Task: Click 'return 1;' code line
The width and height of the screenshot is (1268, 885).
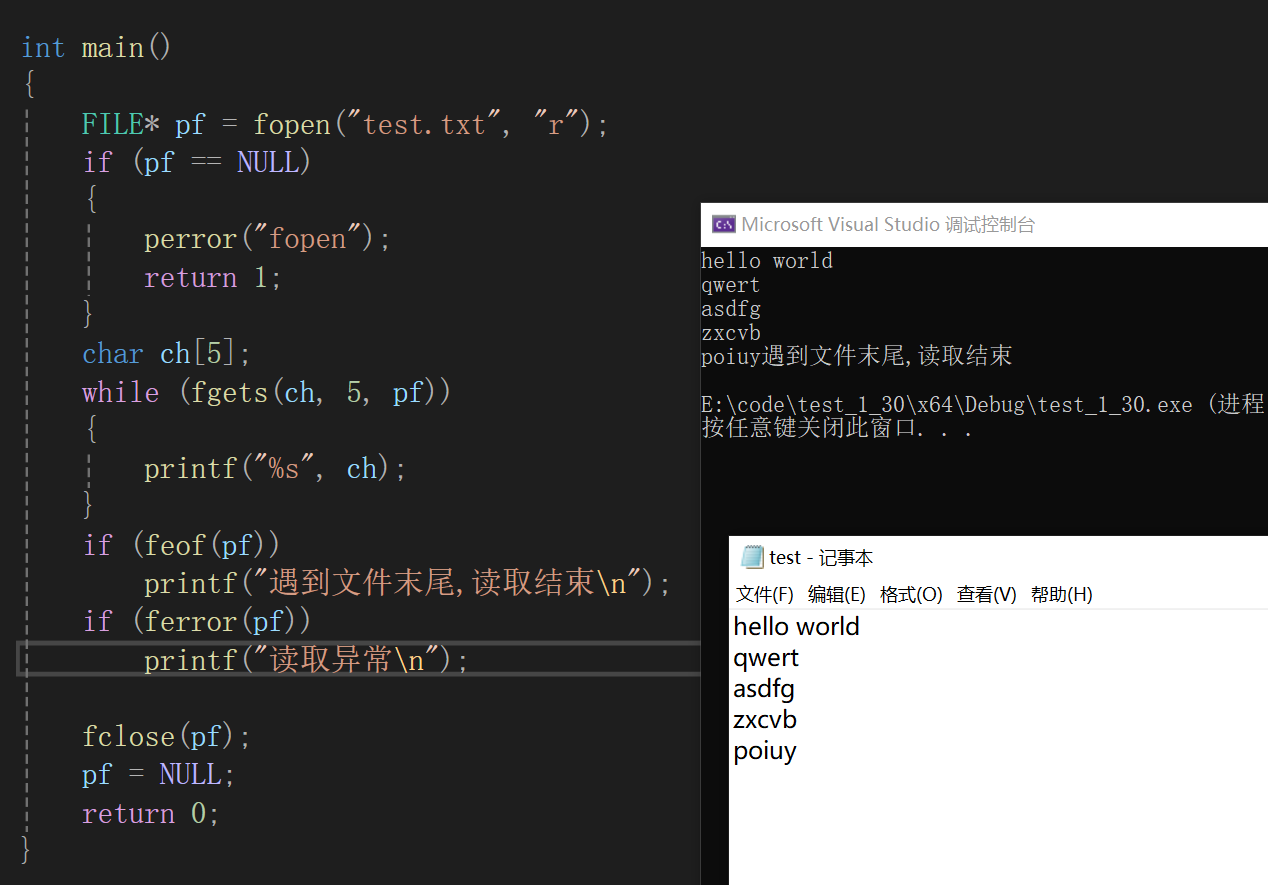Action: click(x=213, y=277)
